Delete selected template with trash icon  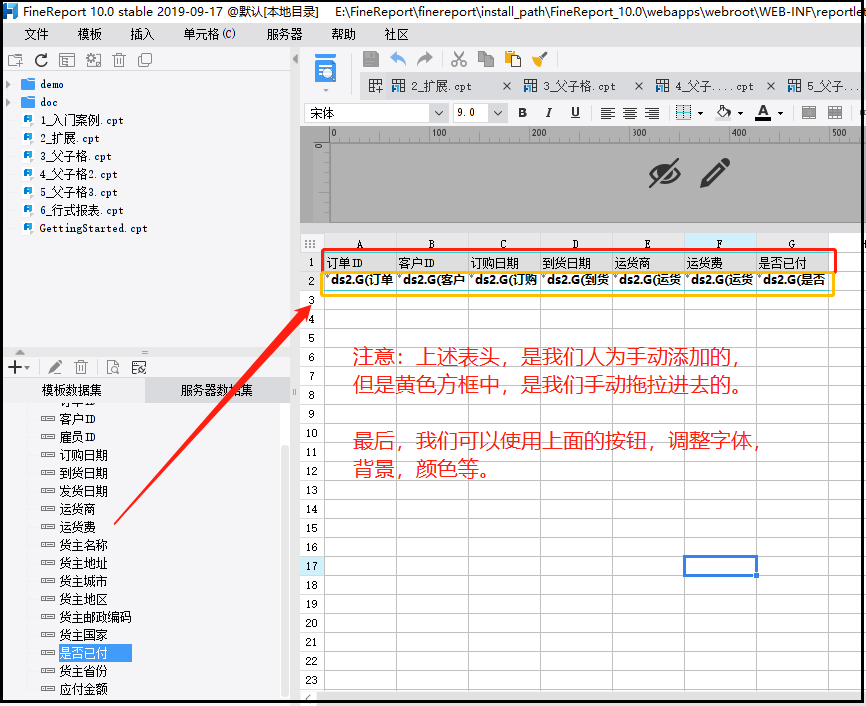pos(119,60)
